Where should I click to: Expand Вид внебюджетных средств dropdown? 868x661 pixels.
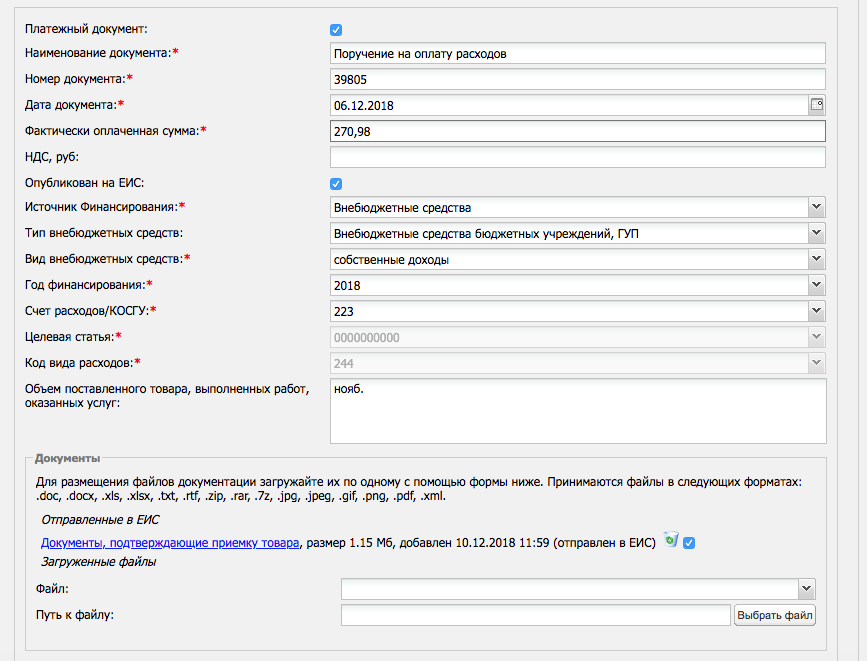click(x=816, y=259)
